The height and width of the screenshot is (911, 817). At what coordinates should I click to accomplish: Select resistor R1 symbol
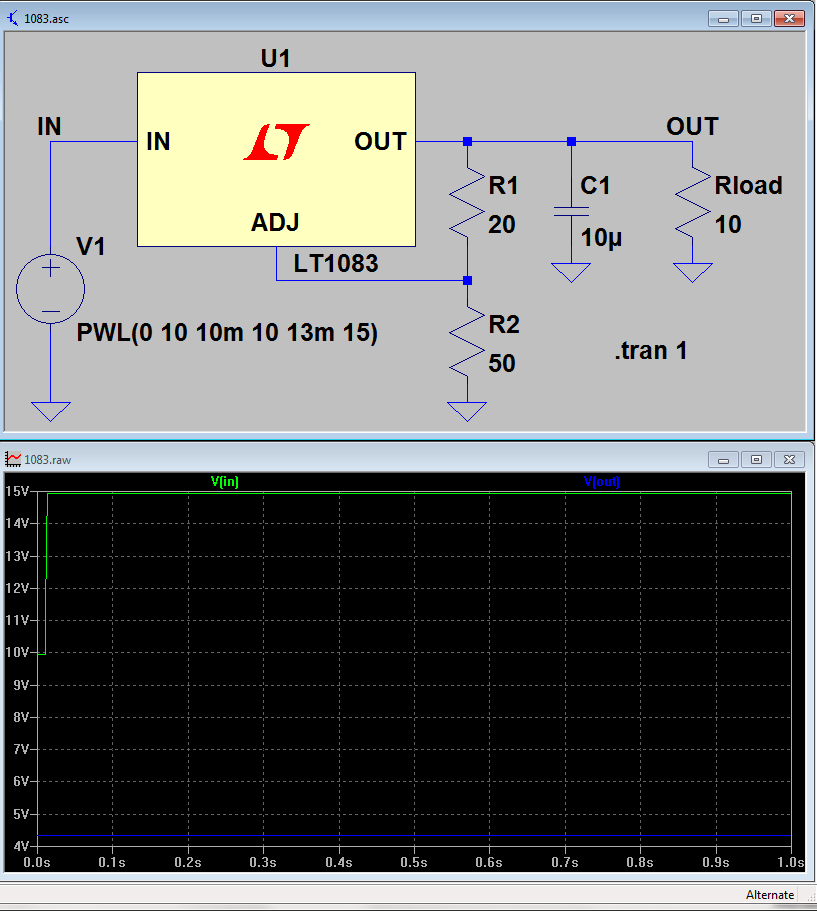click(467, 203)
